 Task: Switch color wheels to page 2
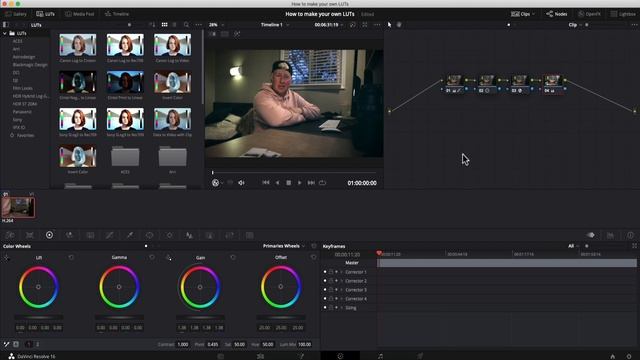pyautogui.click(x=37, y=344)
